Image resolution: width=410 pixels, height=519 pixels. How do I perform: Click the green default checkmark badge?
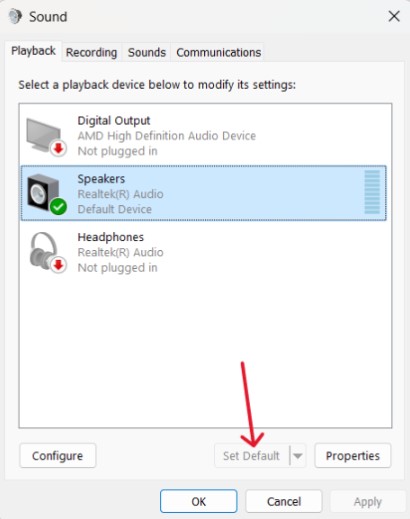click(x=58, y=207)
